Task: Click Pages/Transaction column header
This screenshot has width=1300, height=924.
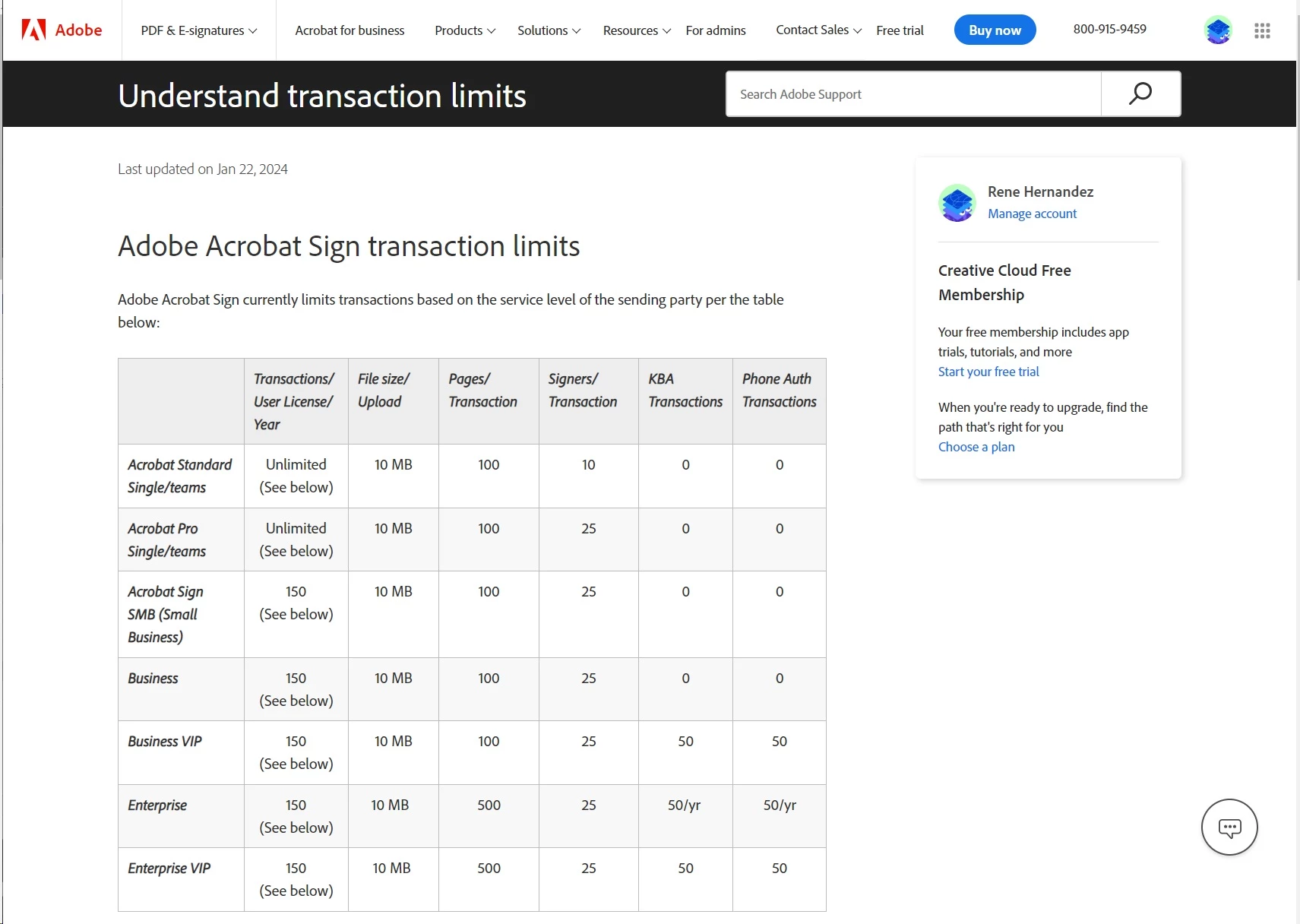Action: click(489, 401)
